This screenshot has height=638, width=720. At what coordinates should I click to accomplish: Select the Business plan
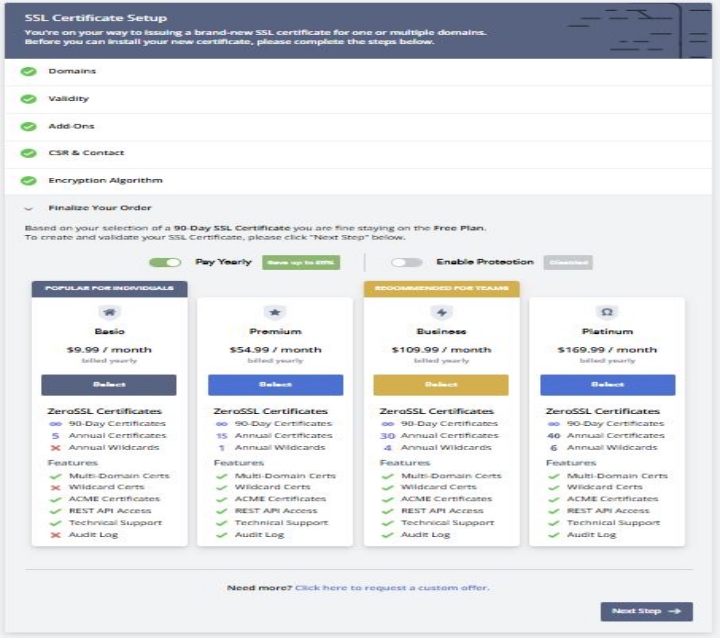[x=441, y=385]
